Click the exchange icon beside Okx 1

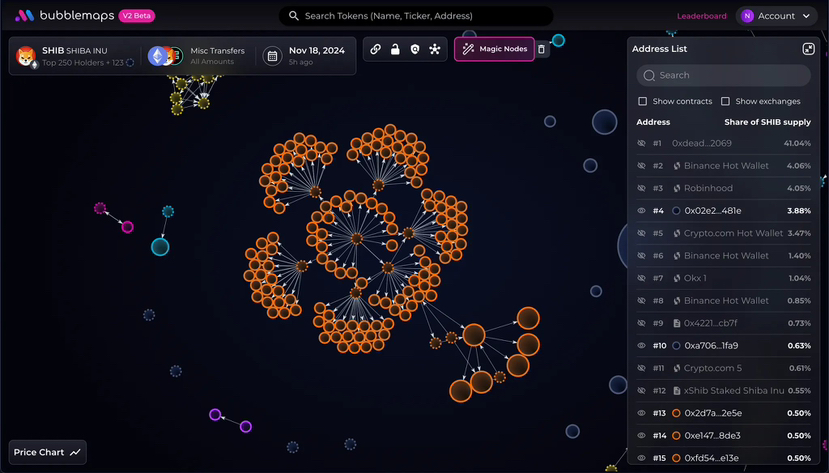click(676, 278)
